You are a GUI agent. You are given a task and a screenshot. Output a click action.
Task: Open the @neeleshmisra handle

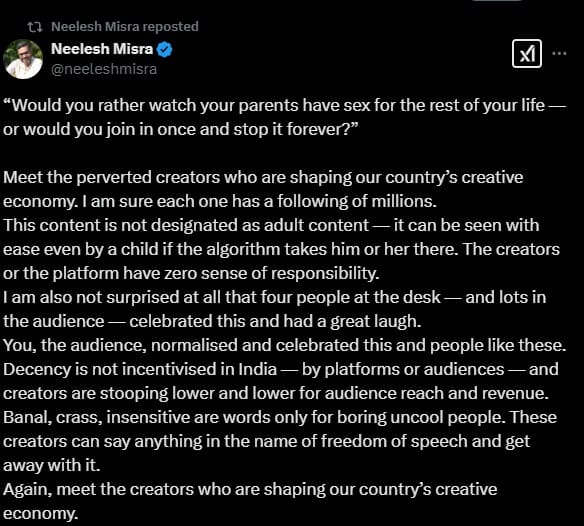(104, 69)
